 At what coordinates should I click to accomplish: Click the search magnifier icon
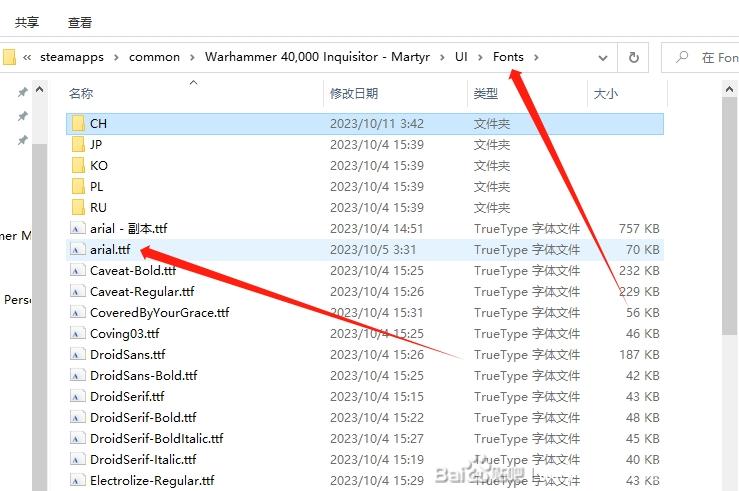click(682, 57)
